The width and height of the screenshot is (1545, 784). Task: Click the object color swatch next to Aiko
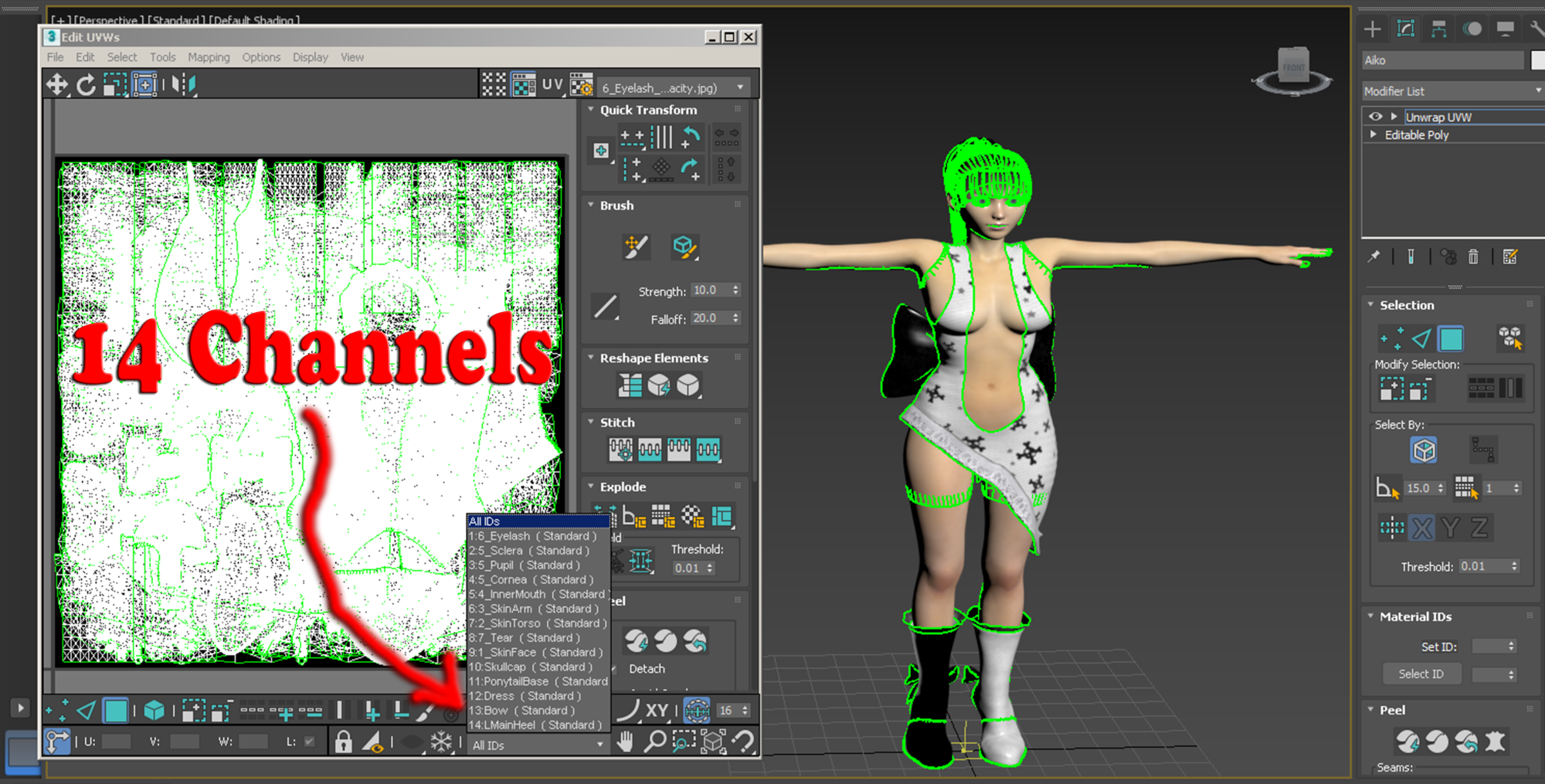click(1538, 60)
